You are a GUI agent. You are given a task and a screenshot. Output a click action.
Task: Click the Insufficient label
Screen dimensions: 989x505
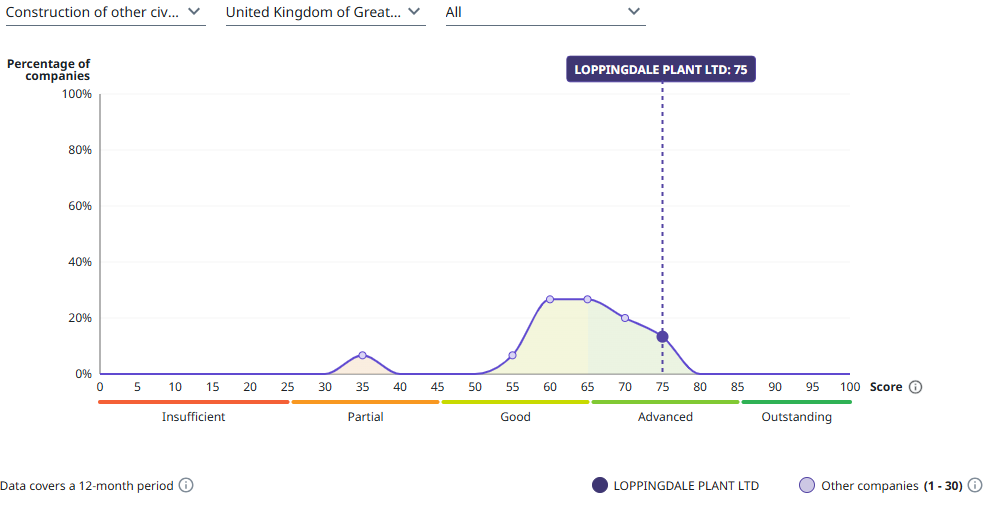coord(194,417)
